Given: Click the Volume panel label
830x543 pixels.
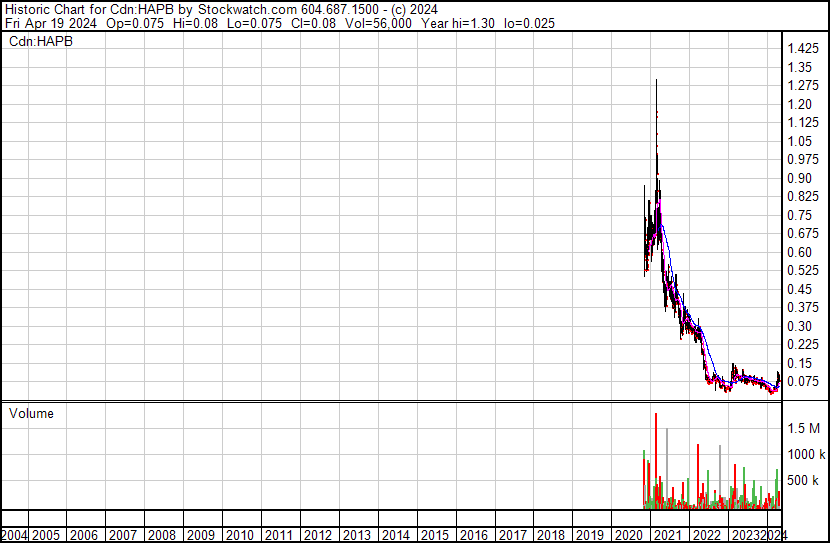Looking at the screenshot, I should click(31, 413).
